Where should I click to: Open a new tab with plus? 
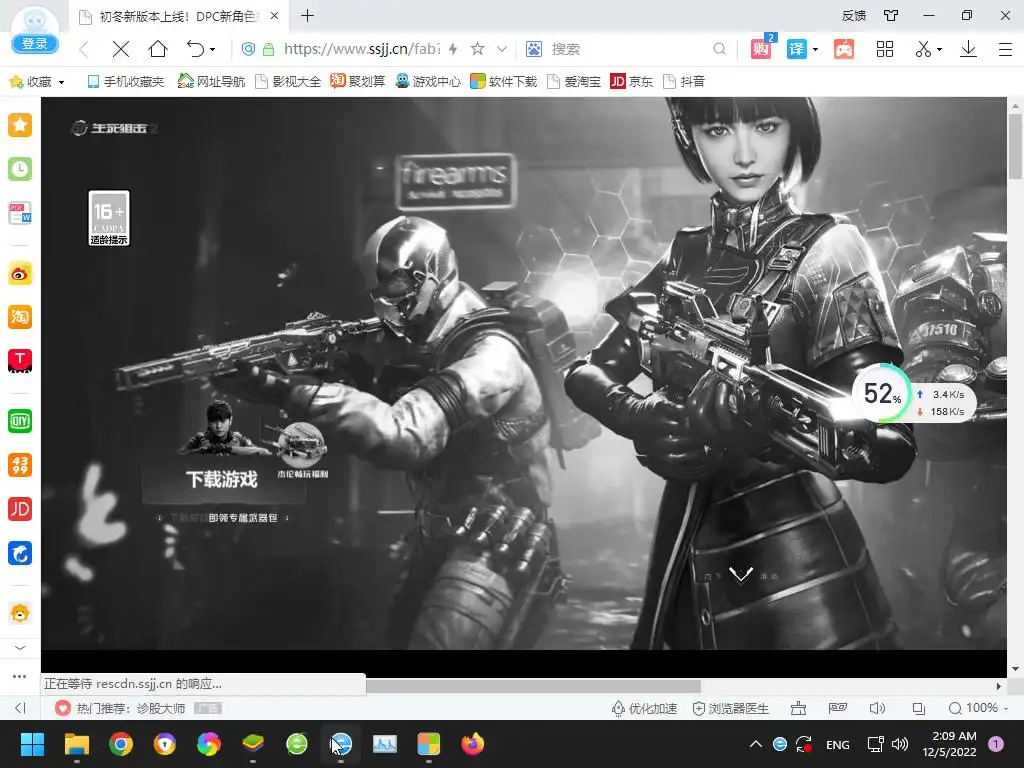click(308, 16)
